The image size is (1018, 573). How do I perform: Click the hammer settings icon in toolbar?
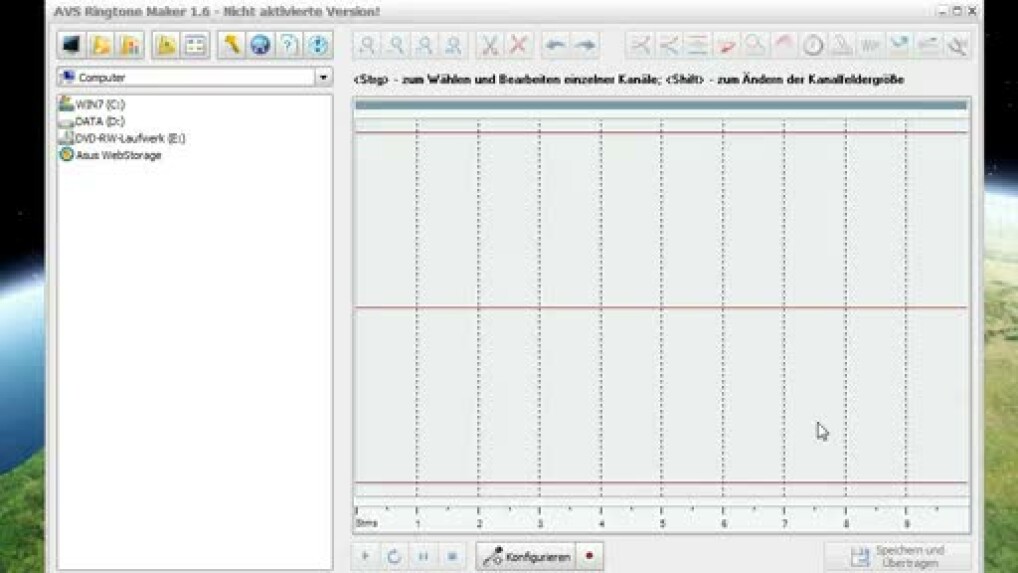232,45
